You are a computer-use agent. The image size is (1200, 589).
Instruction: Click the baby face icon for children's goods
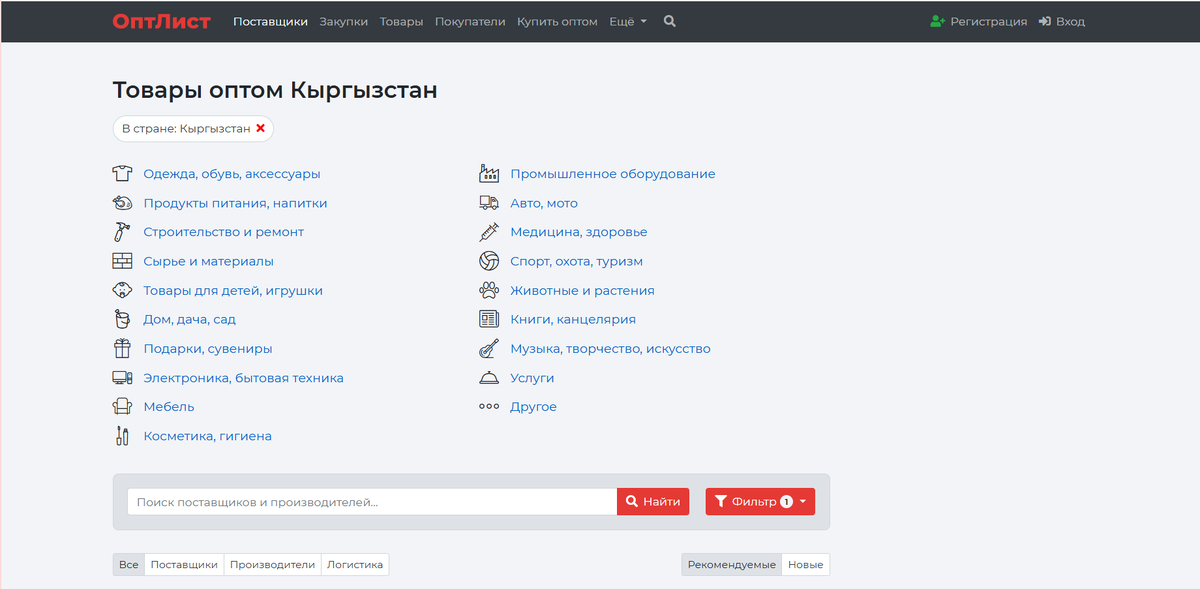[x=122, y=290]
